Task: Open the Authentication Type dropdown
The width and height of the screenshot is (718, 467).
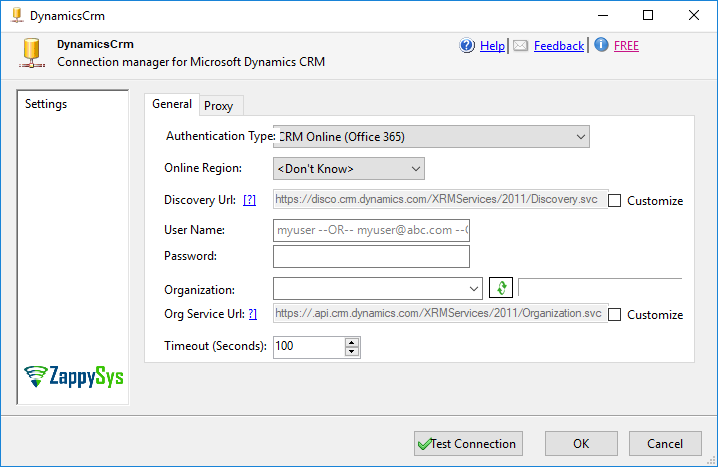Action: tap(431, 136)
